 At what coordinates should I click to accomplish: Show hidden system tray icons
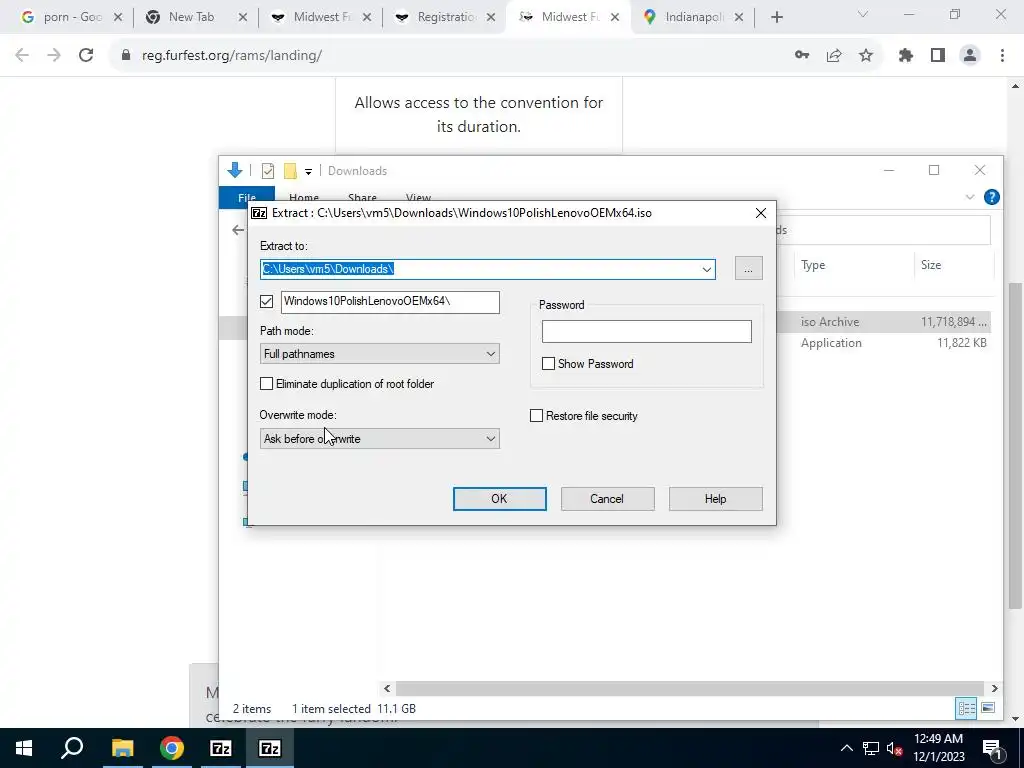click(x=846, y=748)
